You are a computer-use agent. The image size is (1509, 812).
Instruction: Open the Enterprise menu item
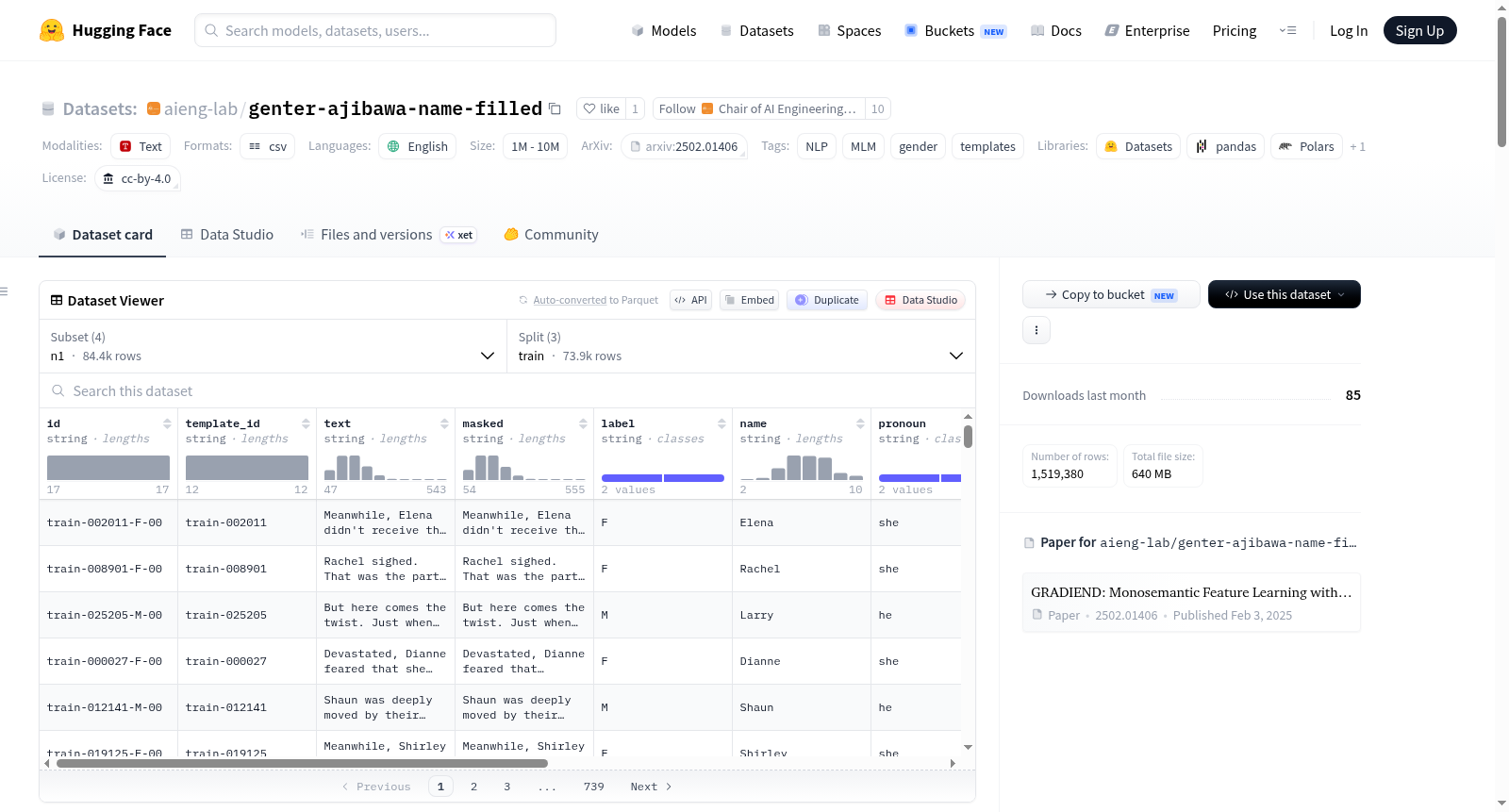pyautogui.click(x=1148, y=31)
